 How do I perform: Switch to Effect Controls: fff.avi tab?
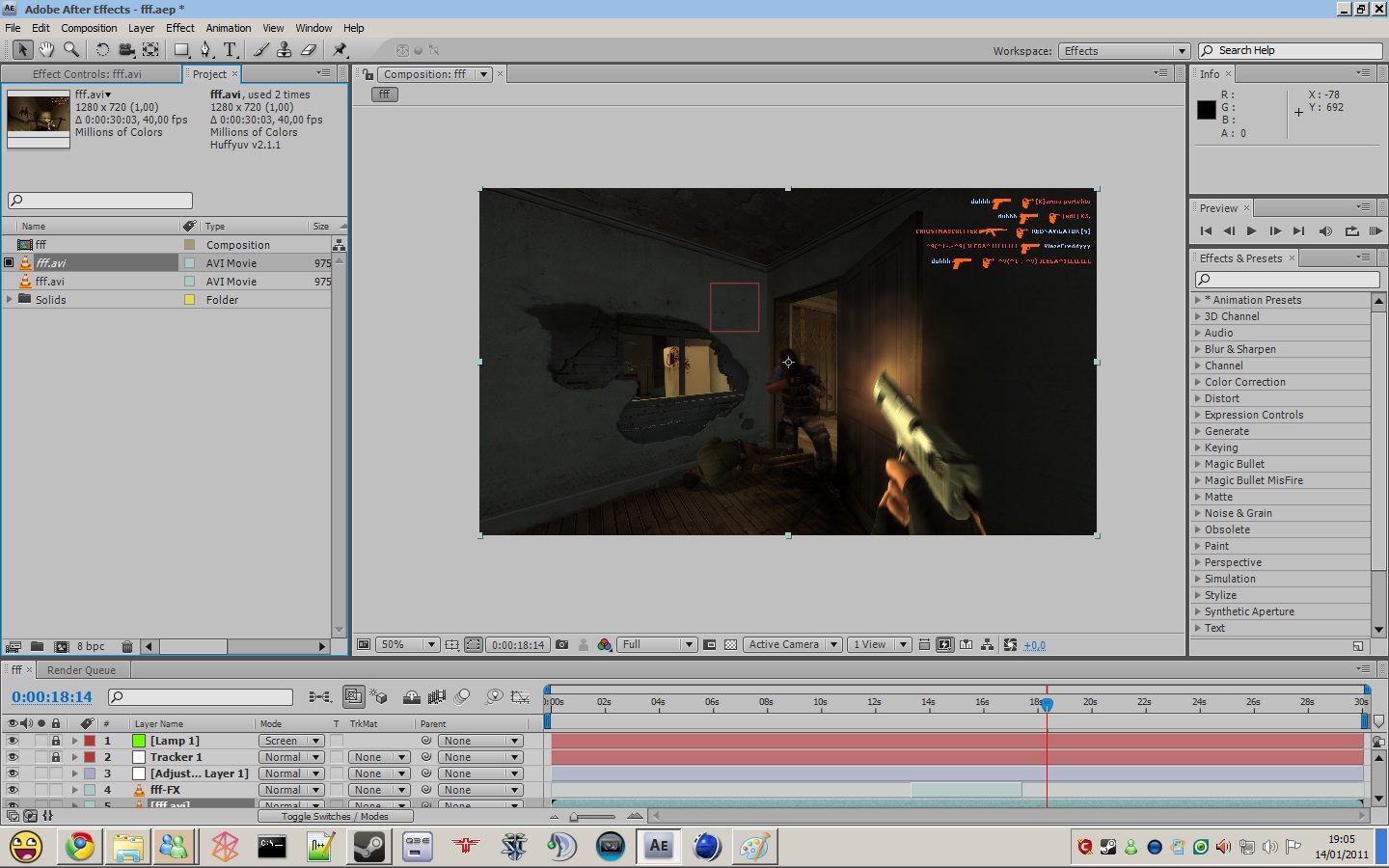pos(87,74)
